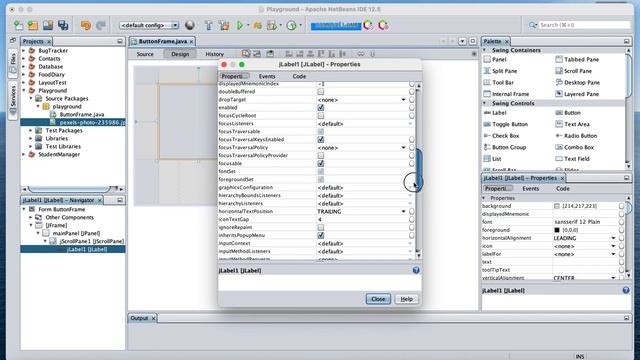Click the Search input field
Screen dimensions: 640x360
coord(584,25)
